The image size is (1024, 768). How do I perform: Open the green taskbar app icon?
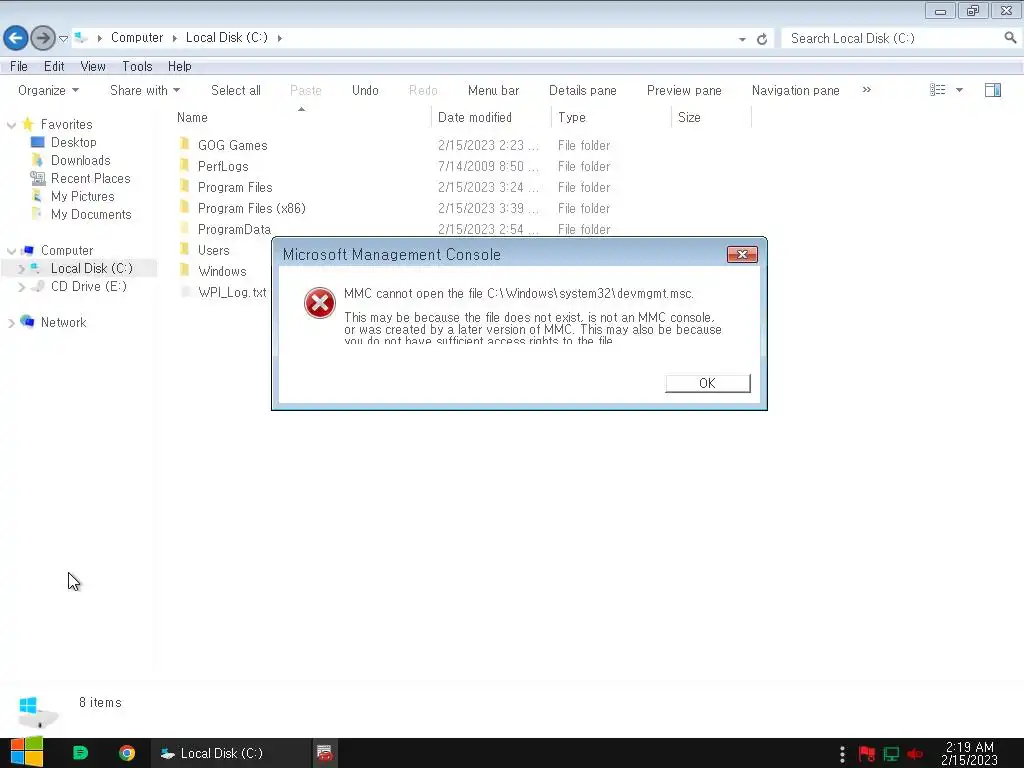80,753
